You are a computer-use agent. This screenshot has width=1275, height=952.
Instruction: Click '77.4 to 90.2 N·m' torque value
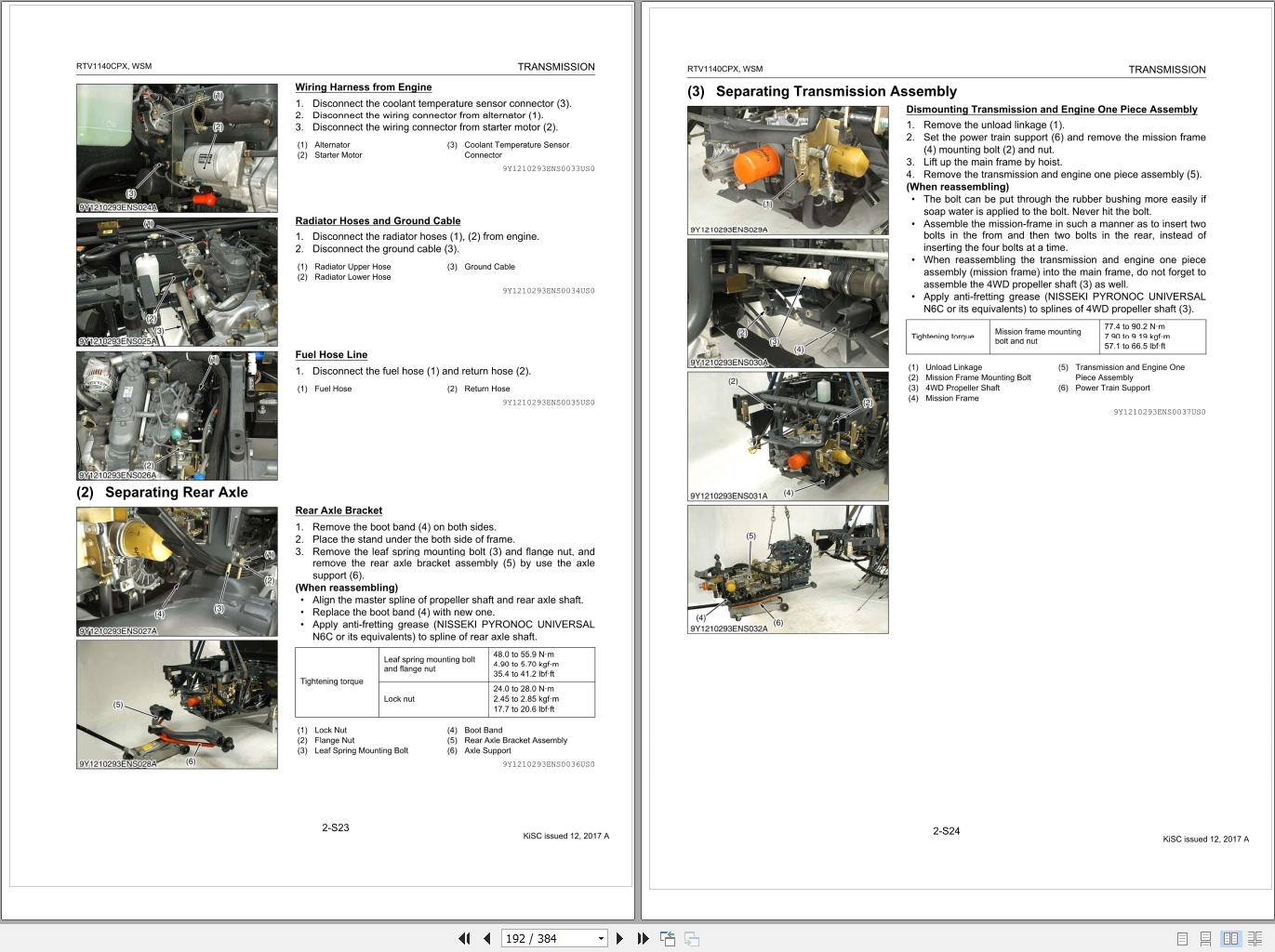[x=1135, y=326]
